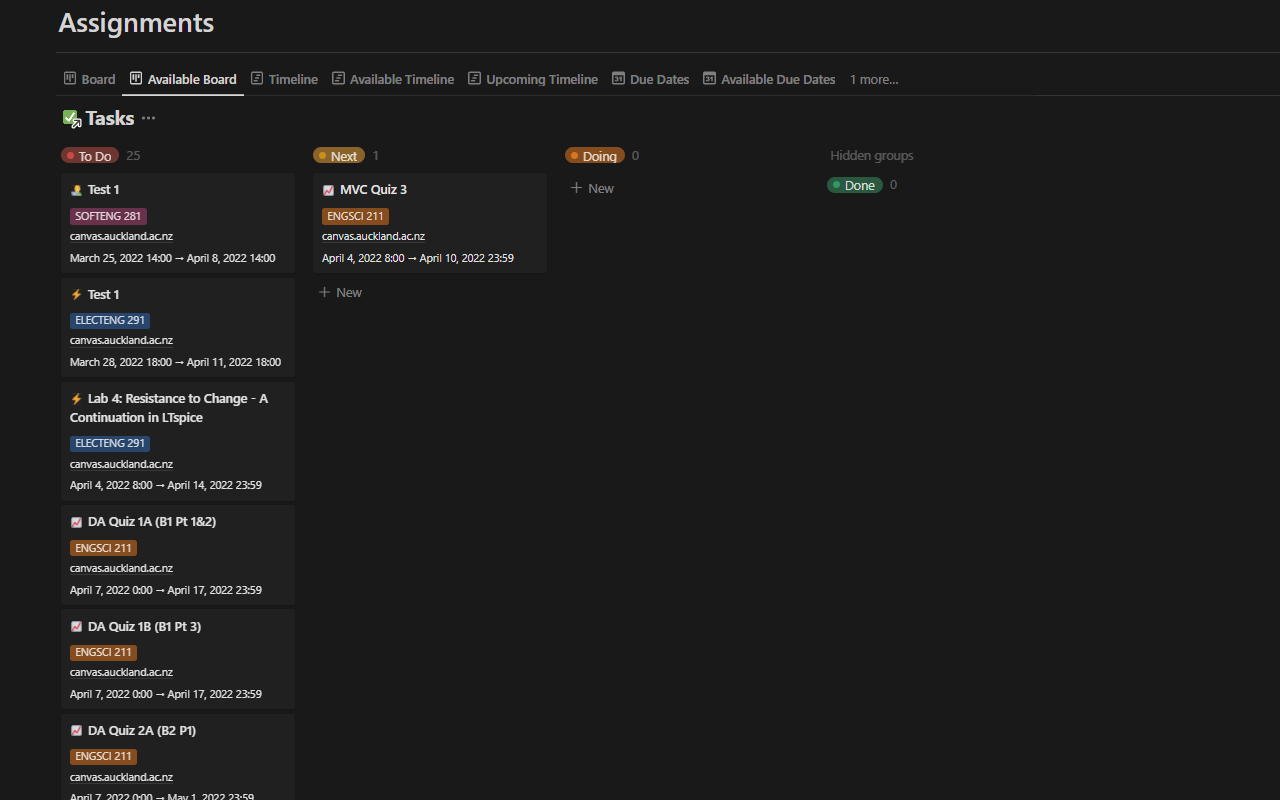This screenshot has height=800, width=1280.
Task: Add new card under Next column
Action: pos(340,292)
